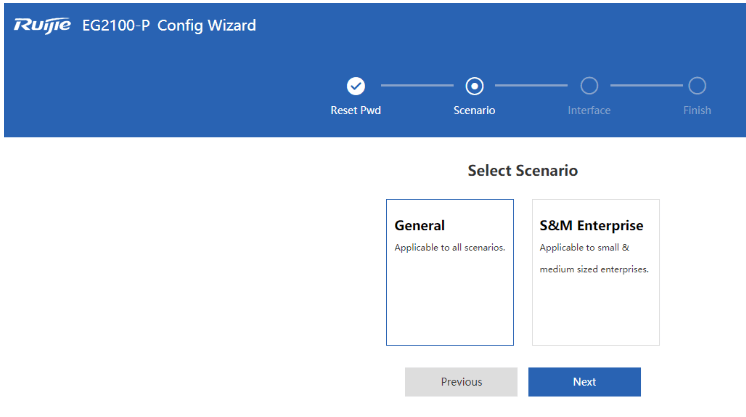Screen dimensions: 746x417
Task: Choose the General scenario card
Action: 450,272
